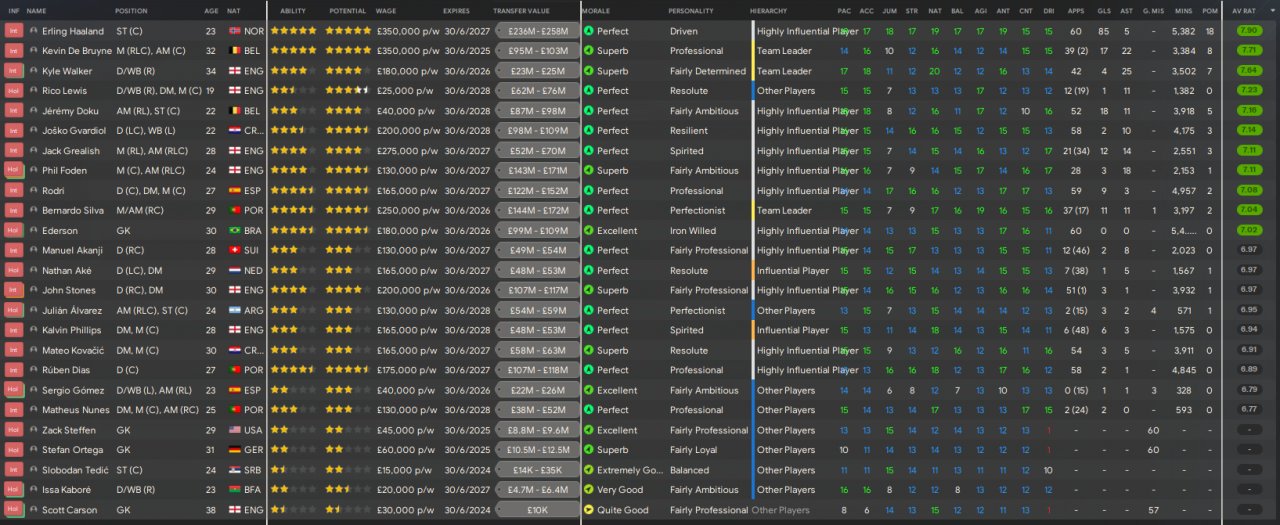
Task: Click Kyle Walker's Team Leader hierarchy text
Action: (784, 71)
